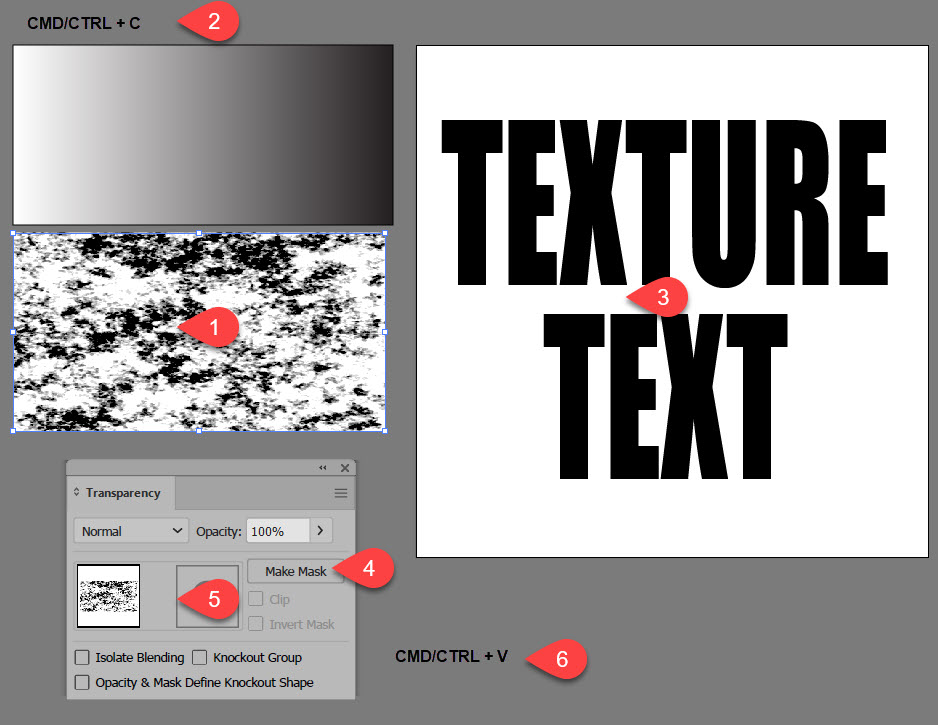Toggle the Clip checkbox
This screenshot has height=725, width=938.
tap(255, 599)
